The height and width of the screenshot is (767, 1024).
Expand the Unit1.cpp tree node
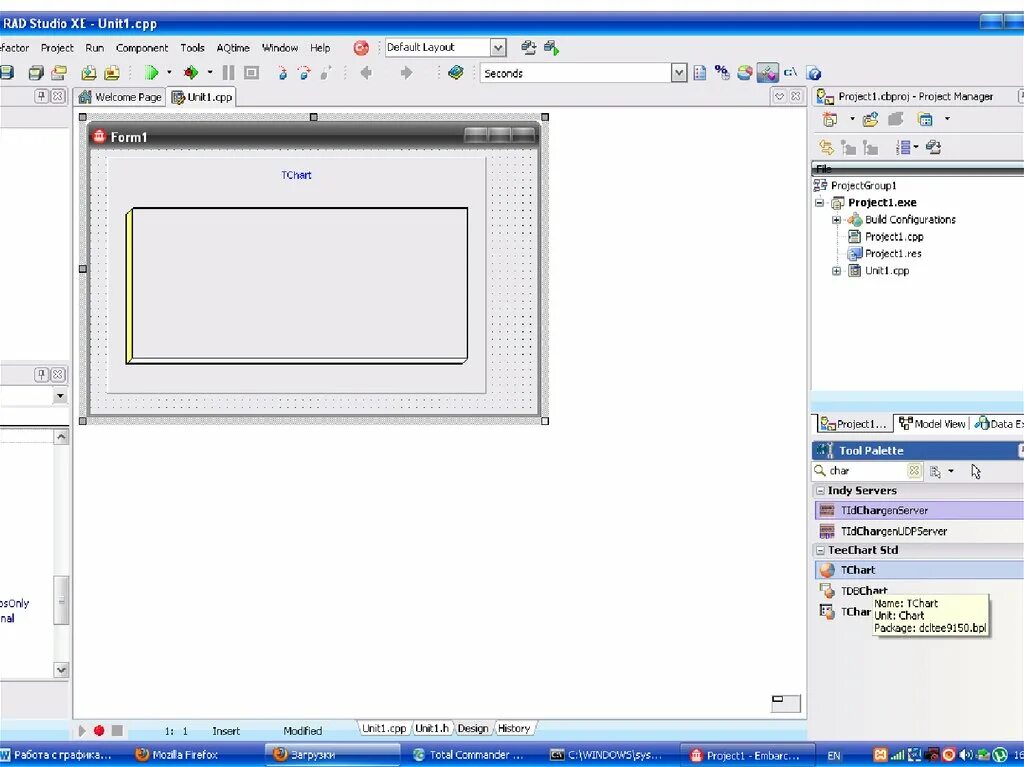[836, 270]
